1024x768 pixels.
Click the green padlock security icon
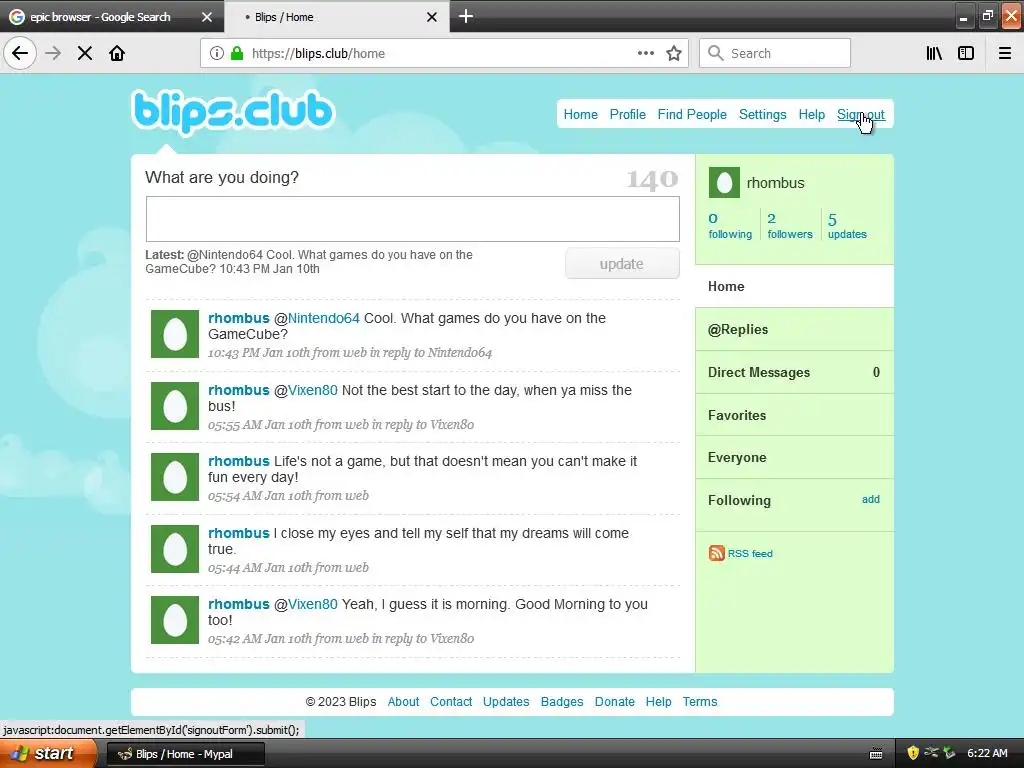tap(237, 53)
